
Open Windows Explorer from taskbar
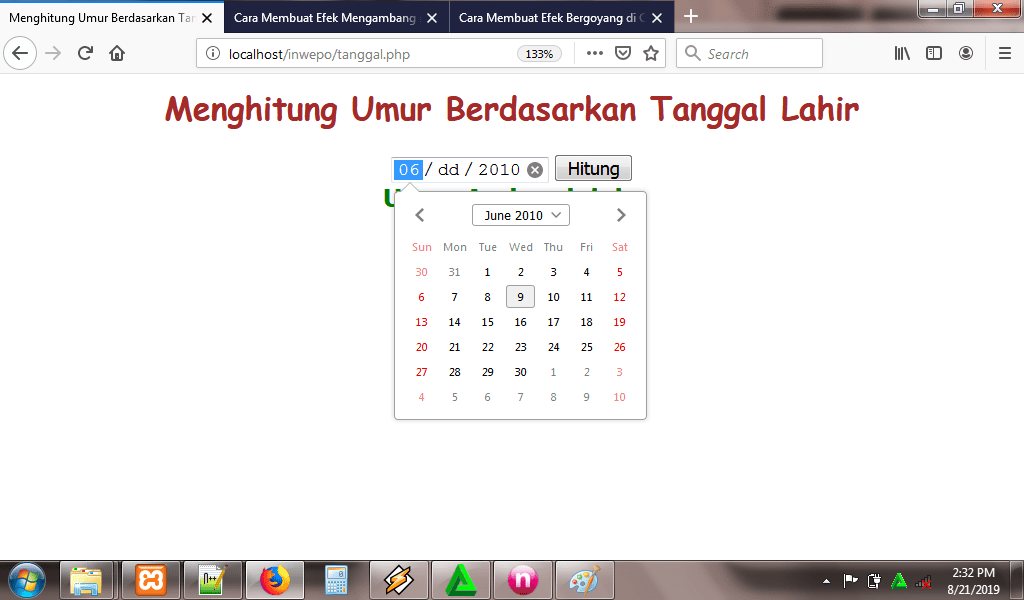(x=86, y=580)
